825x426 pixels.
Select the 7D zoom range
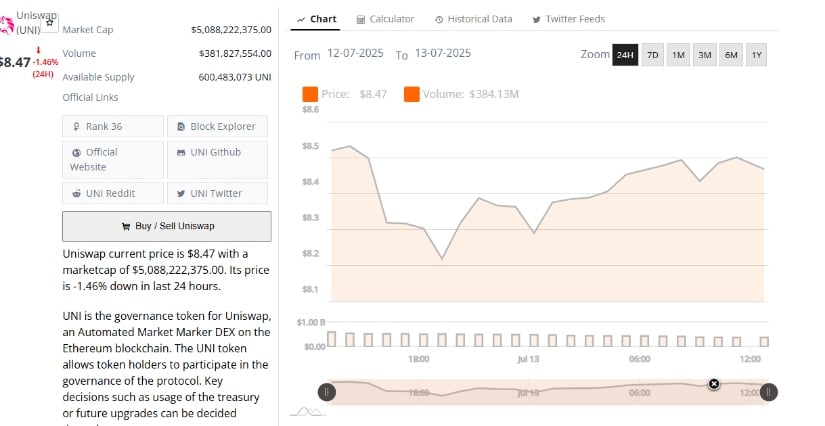pyautogui.click(x=653, y=54)
